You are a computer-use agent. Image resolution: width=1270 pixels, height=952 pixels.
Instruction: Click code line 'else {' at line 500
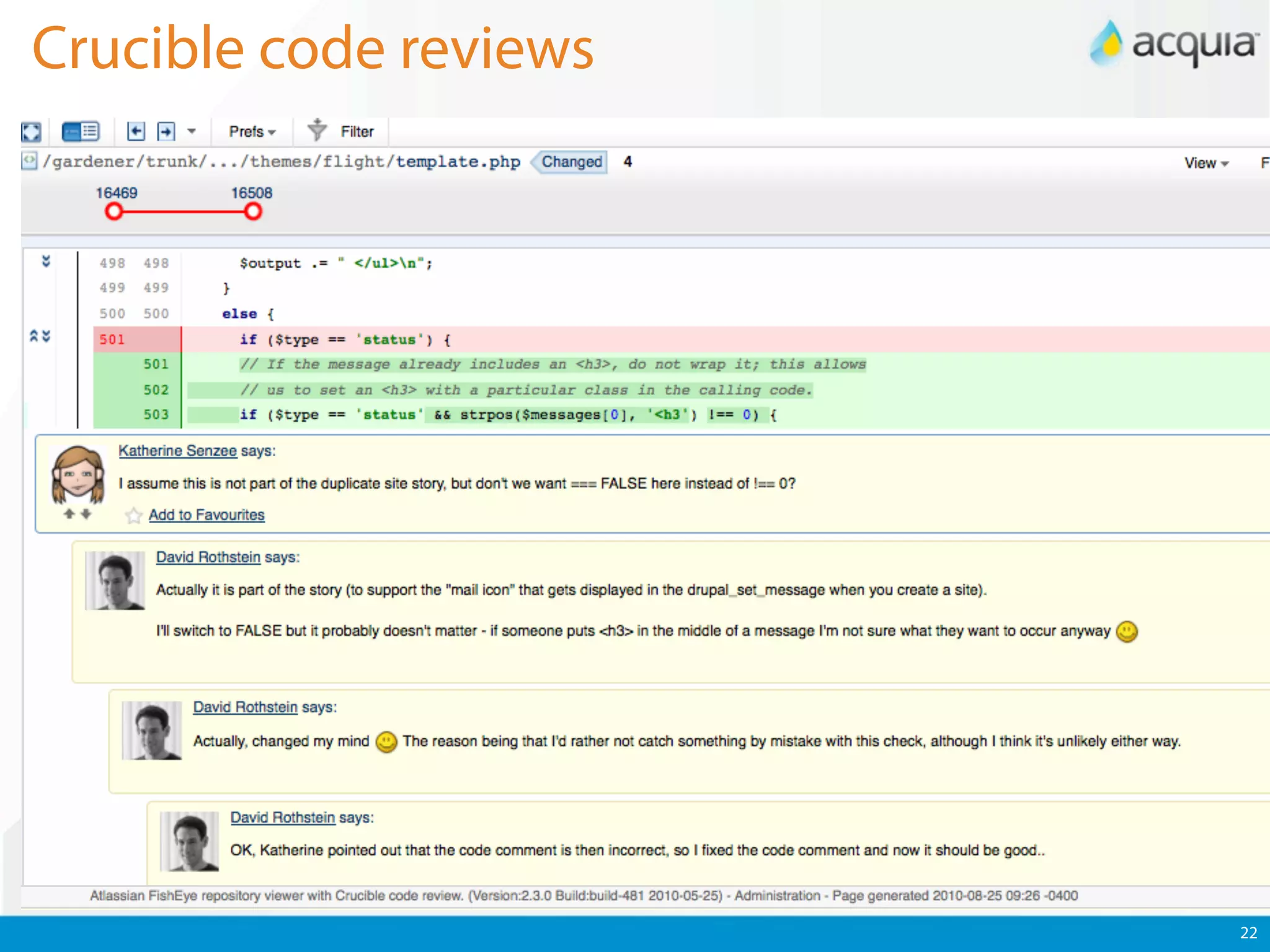pyautogui.click(x=248, y=314)
